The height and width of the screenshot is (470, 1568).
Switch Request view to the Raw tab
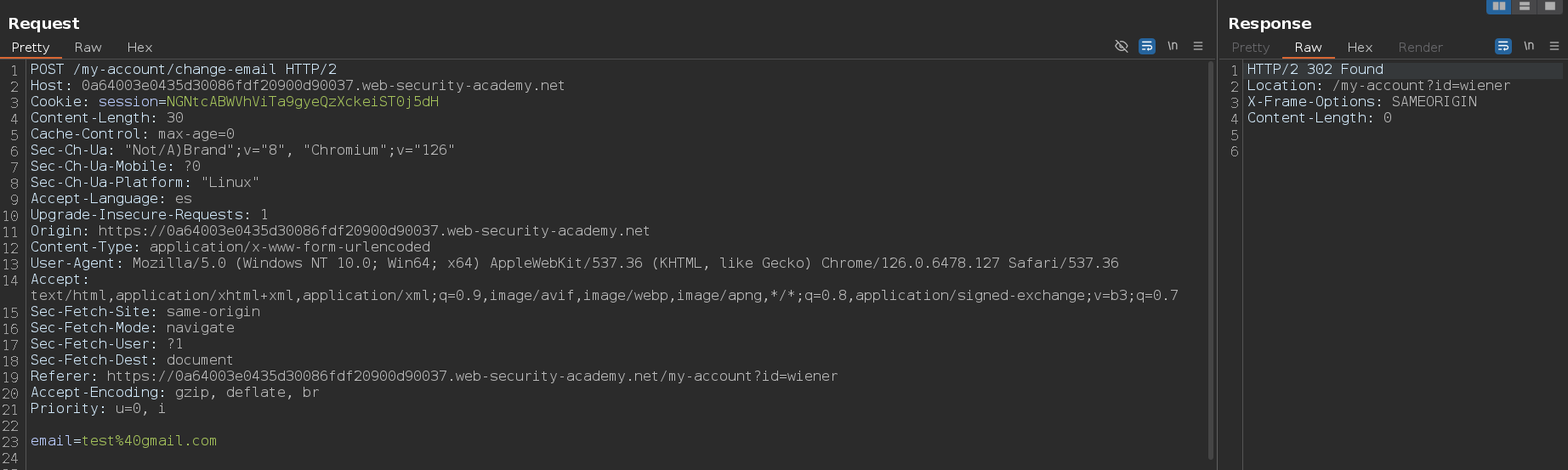pyautogui.click(x=88, y=48)
